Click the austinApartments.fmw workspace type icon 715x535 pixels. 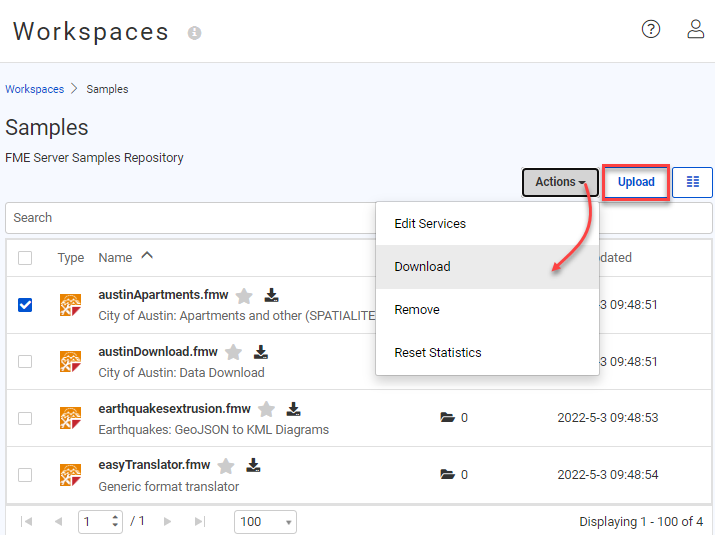(x=70, y=305)
